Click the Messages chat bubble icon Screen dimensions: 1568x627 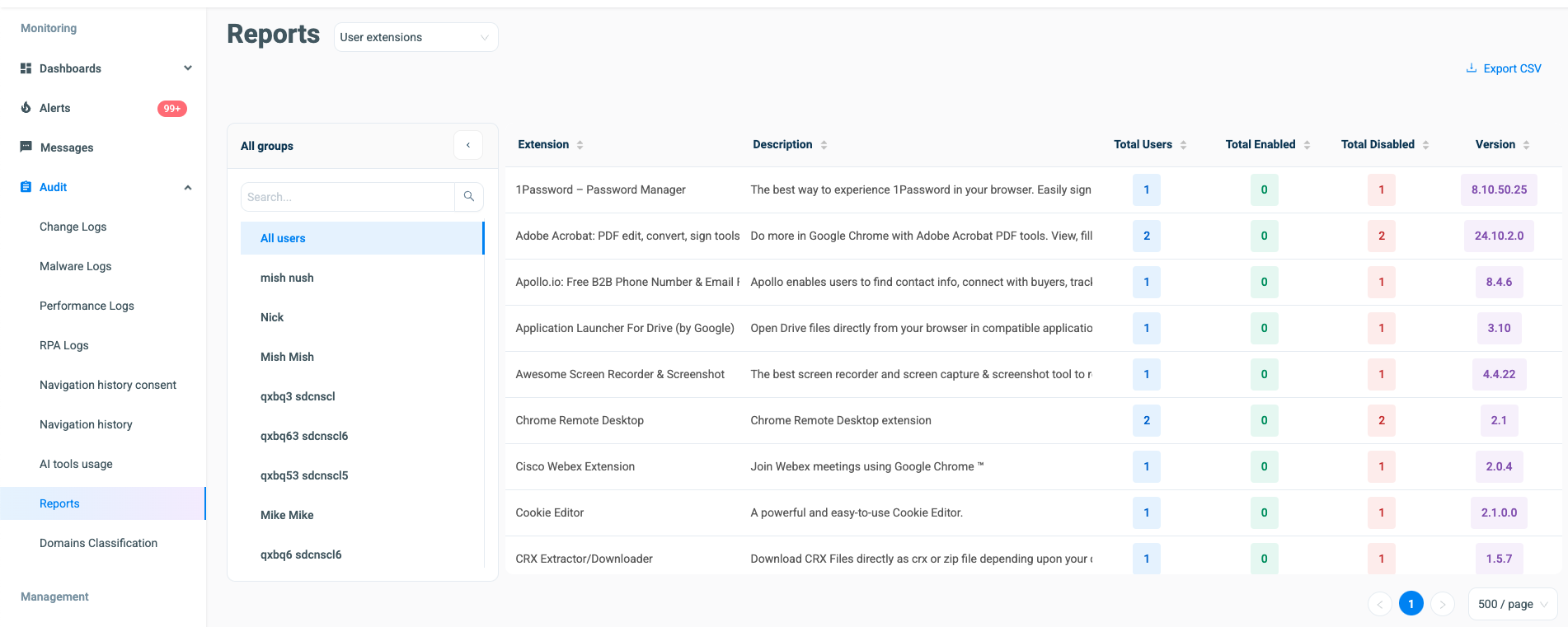tap(26, 147)
